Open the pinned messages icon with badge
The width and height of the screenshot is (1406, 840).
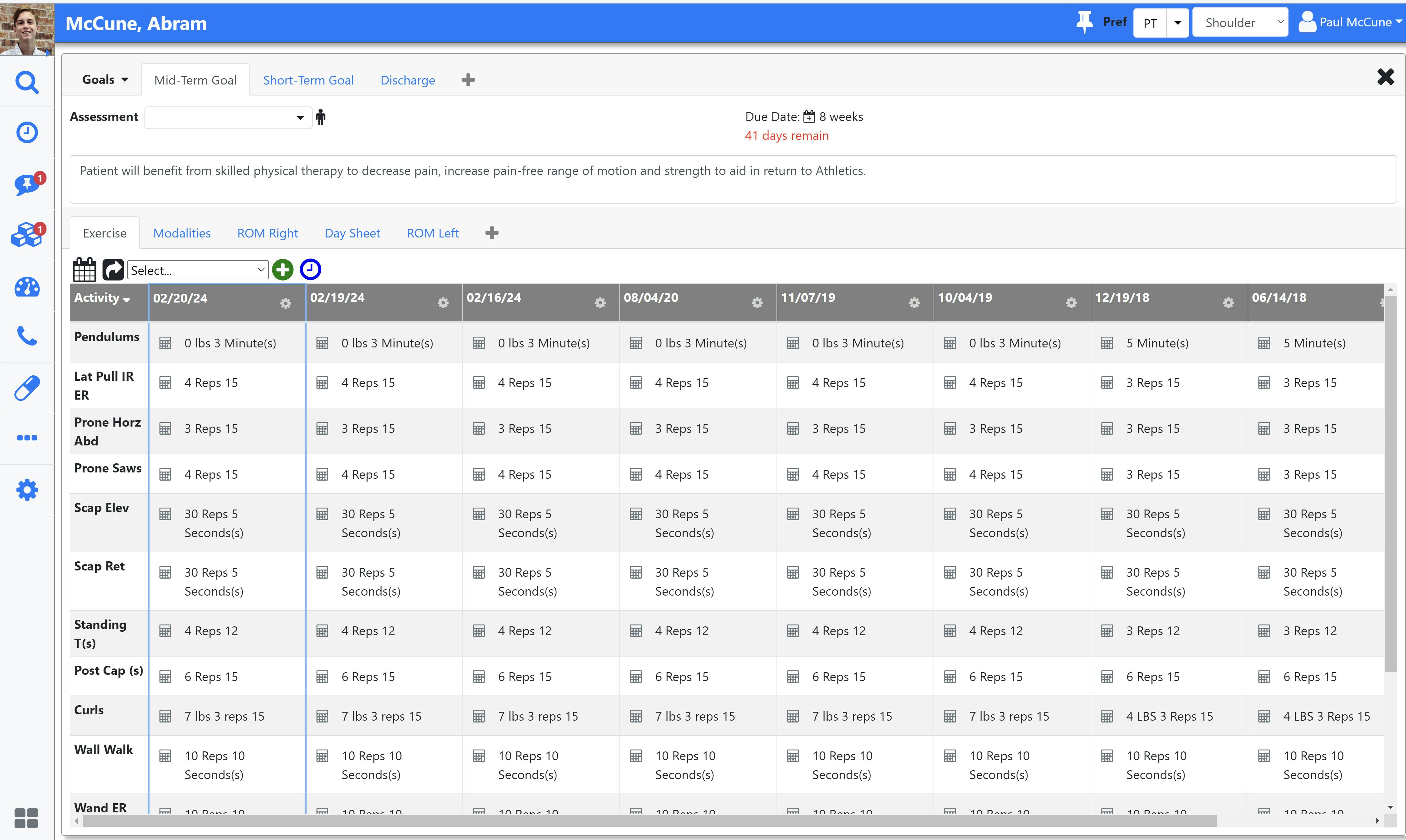[27, 184]
